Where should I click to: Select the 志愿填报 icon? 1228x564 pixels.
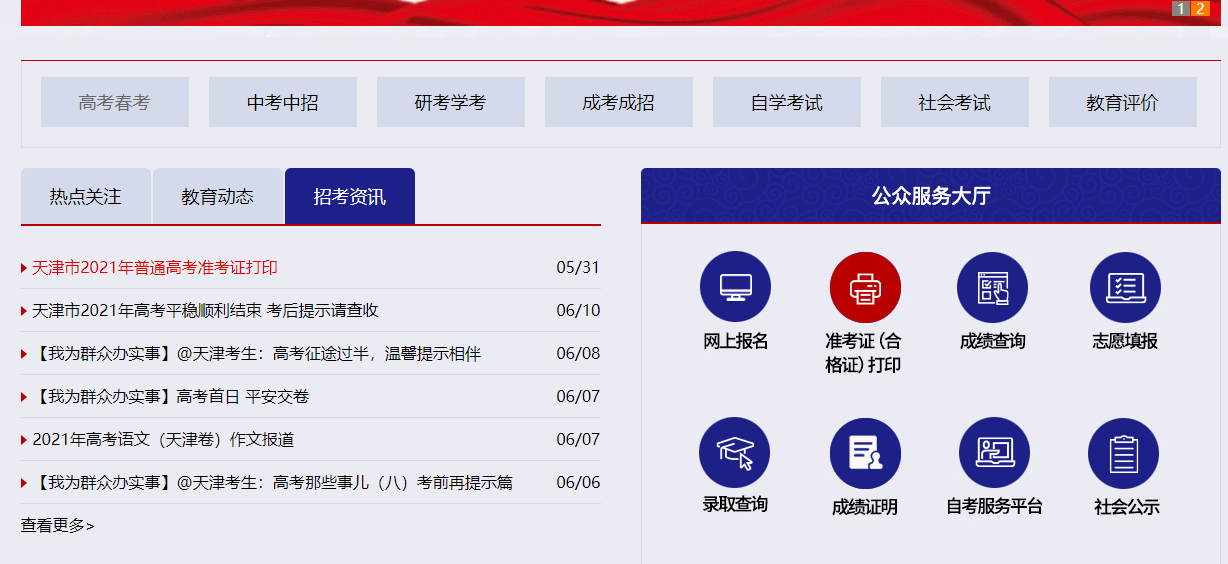click(x=1125, y=287)
